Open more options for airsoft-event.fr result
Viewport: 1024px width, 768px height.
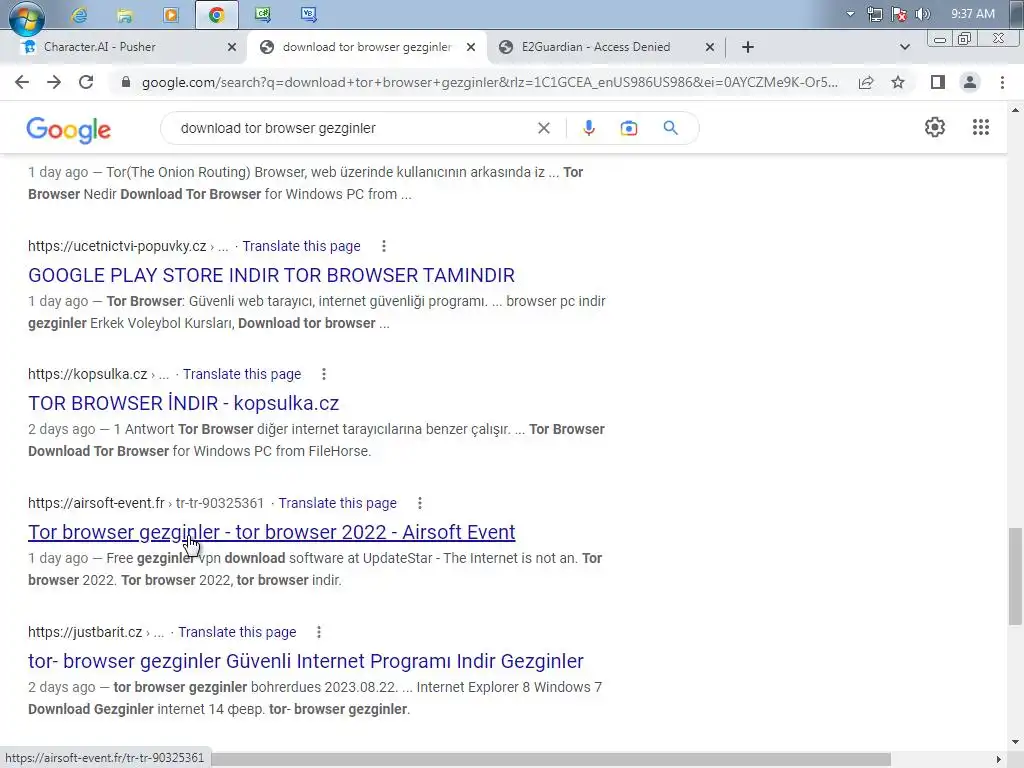point(420,503)
